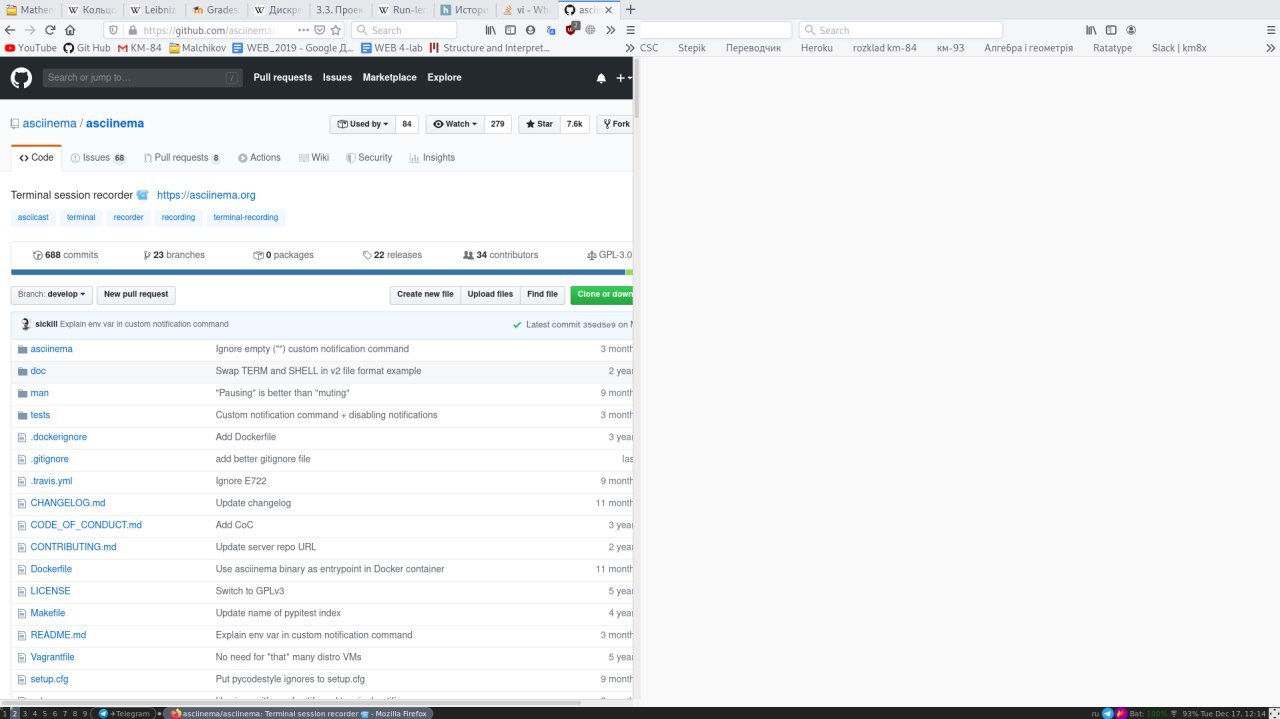Open page actions three-dot menu
The width and height of the screenshot is (1280, 719).
coord(304,30)
